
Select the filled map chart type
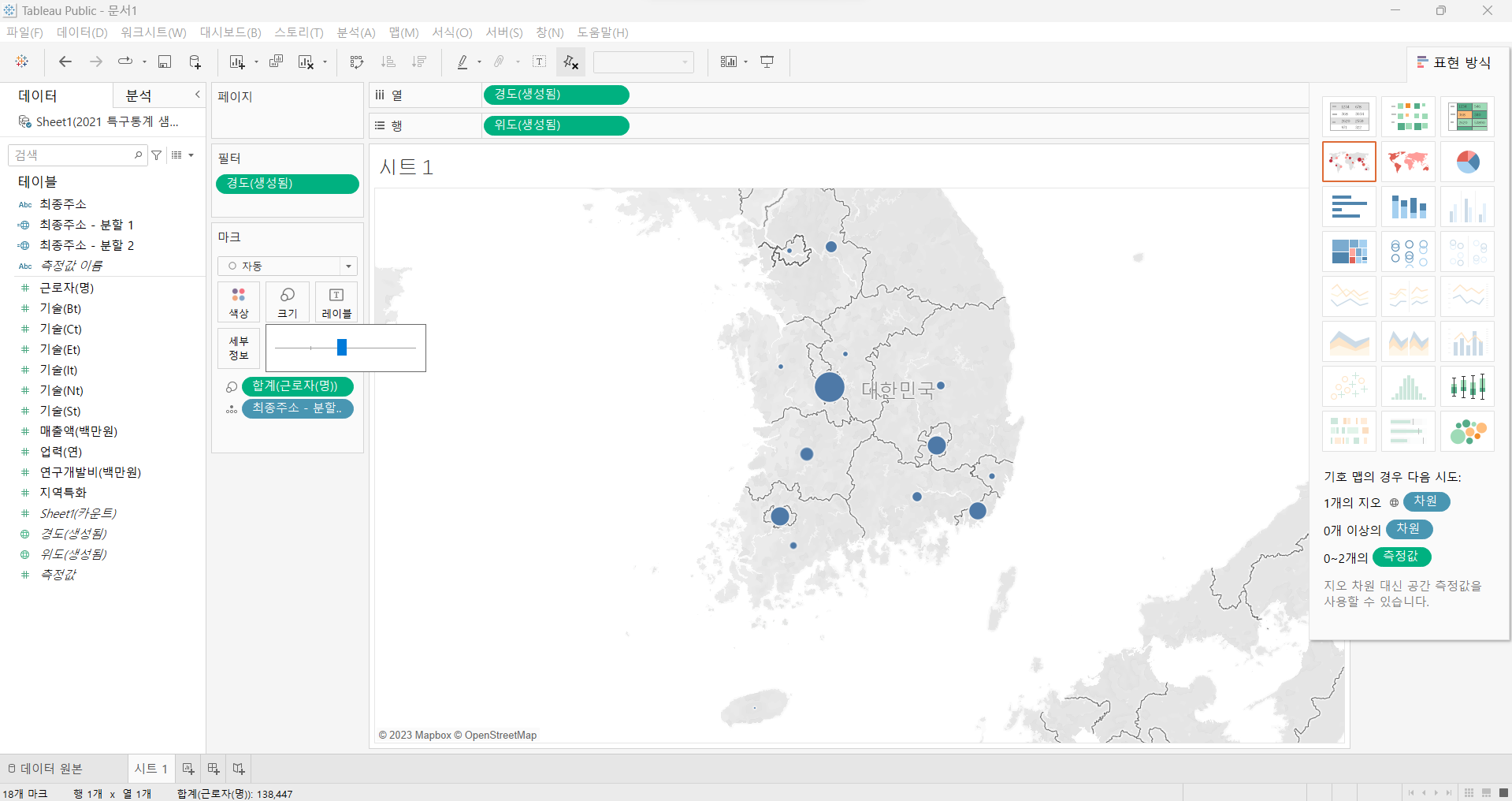[x=1408, y=162]
